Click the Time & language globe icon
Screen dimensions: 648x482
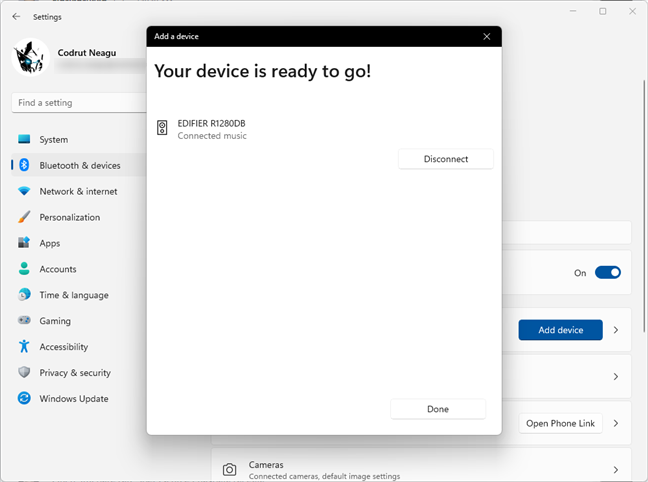24,295
